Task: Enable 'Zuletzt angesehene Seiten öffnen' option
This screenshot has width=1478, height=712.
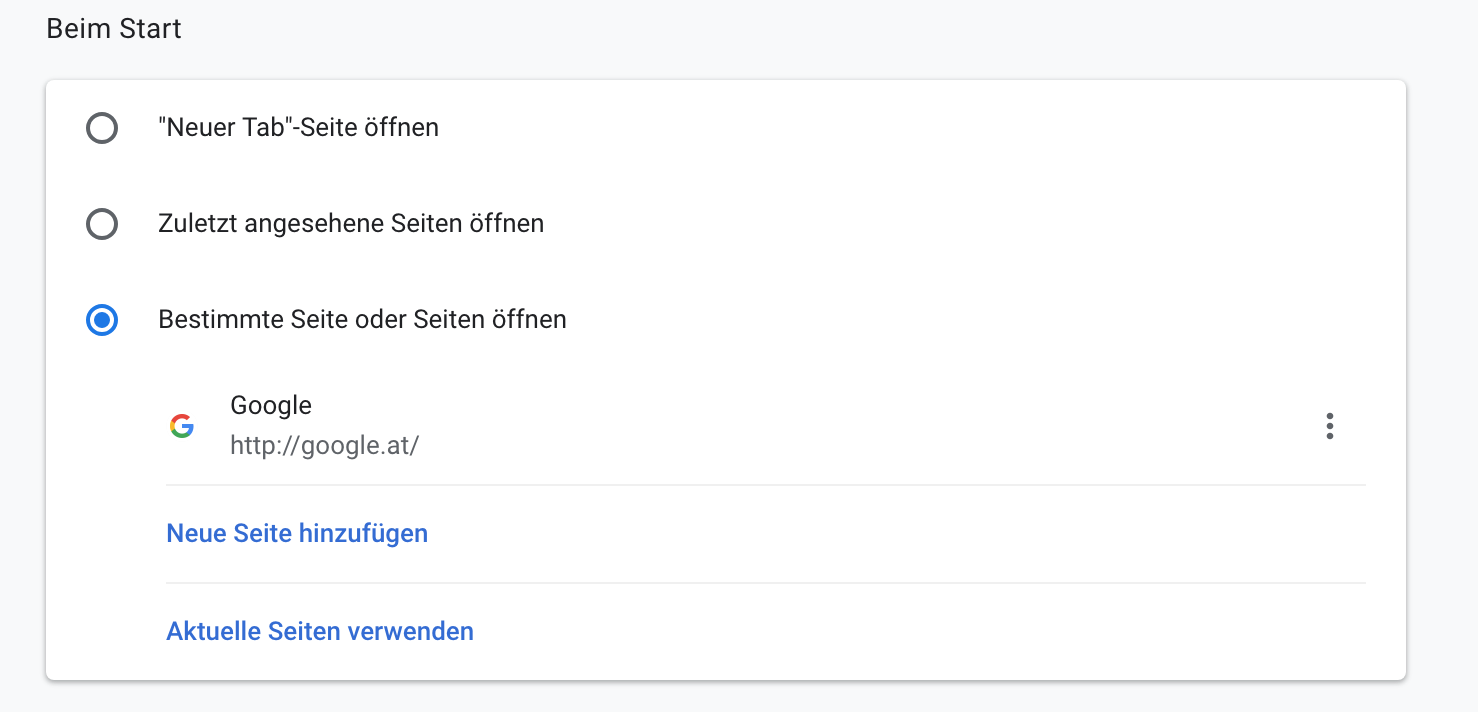Action: pos(101,224)
